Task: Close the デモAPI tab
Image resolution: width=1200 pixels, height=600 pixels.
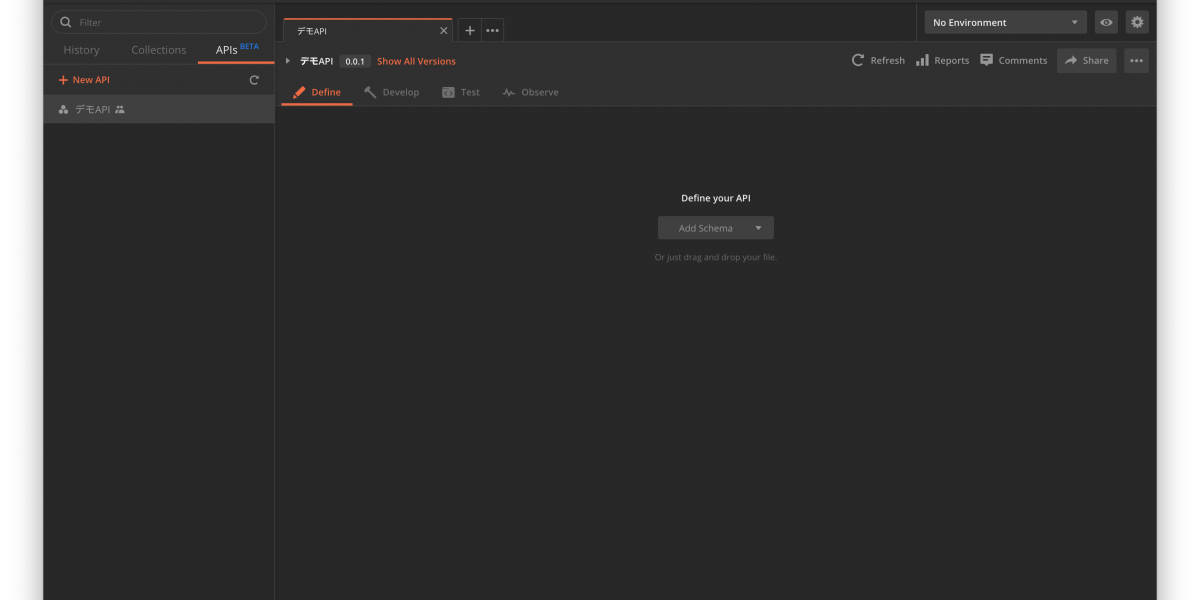Action: tap(444, 31)
